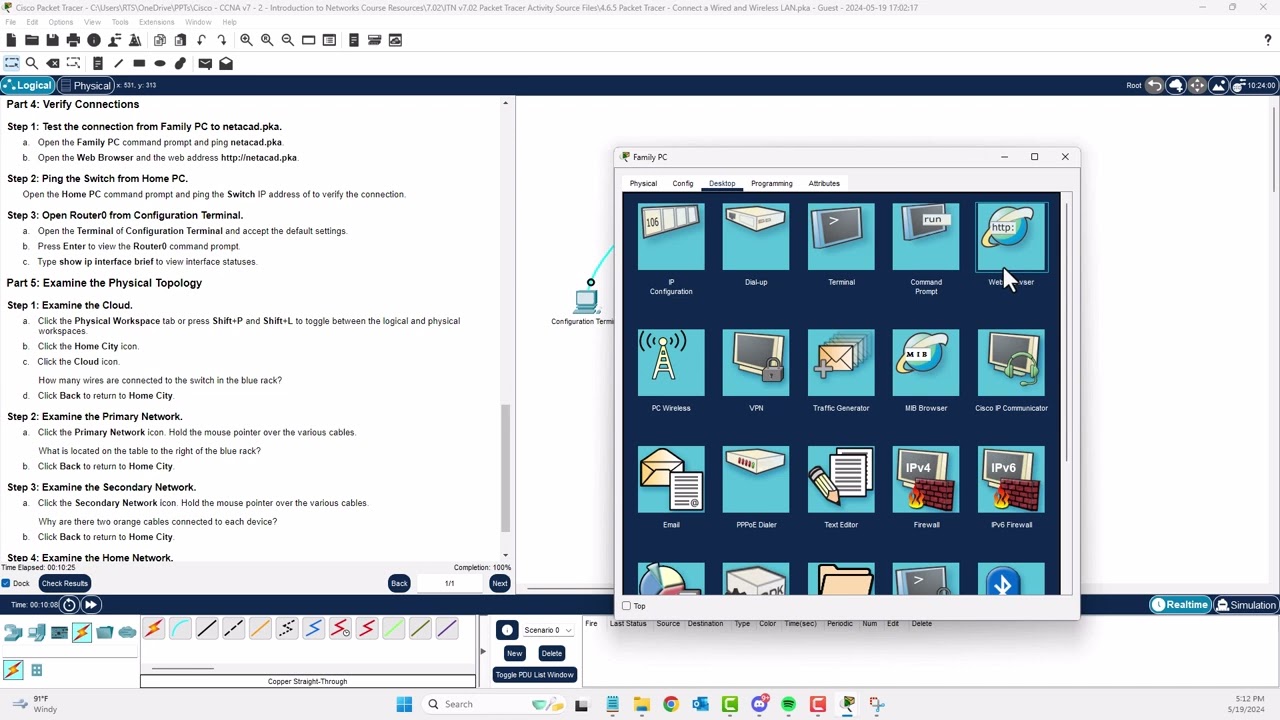Select the solid black copper straight-through cable
The height and width of the screenshot is (720, 1280).
207,629
